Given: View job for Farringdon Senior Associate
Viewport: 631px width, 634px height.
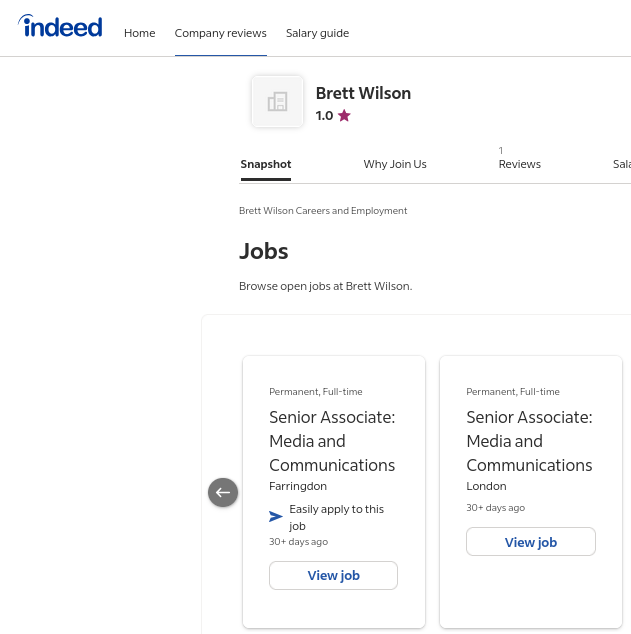Looking at the screenshot, I should coord(333,575).
